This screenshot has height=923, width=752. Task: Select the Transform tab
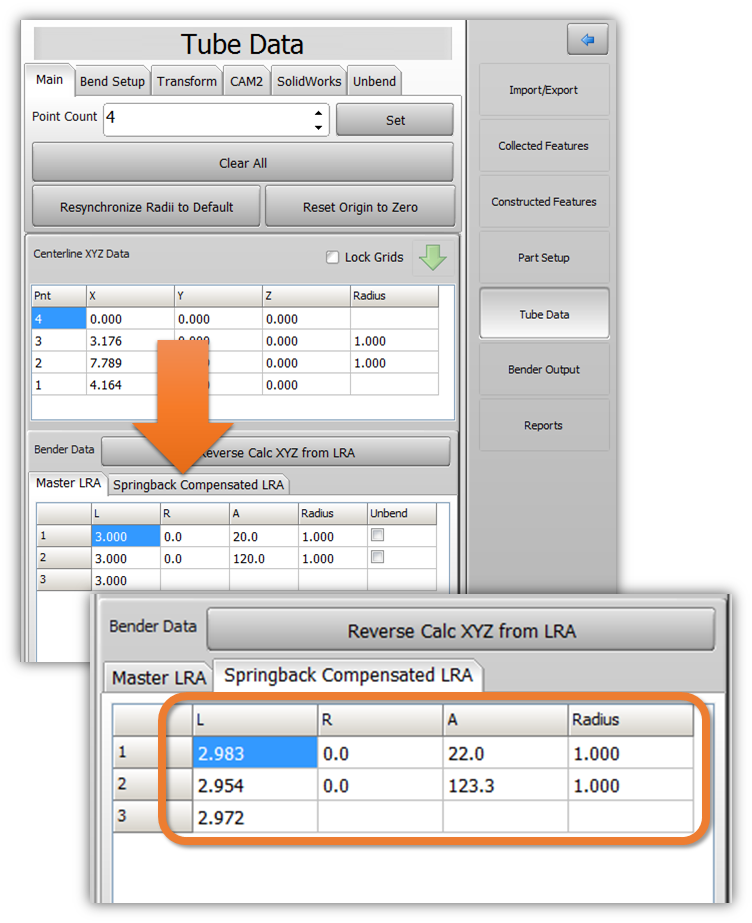(x=187, y=81)
